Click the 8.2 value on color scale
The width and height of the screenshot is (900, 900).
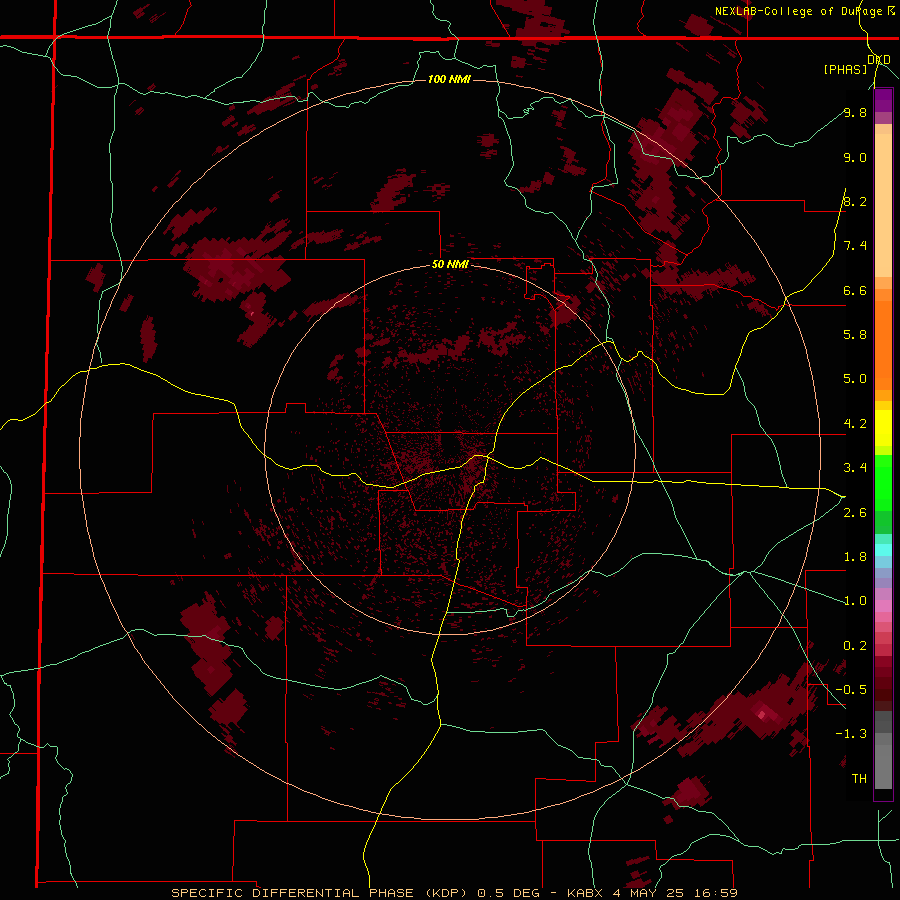pyautogui.click(x=855, y=201)
